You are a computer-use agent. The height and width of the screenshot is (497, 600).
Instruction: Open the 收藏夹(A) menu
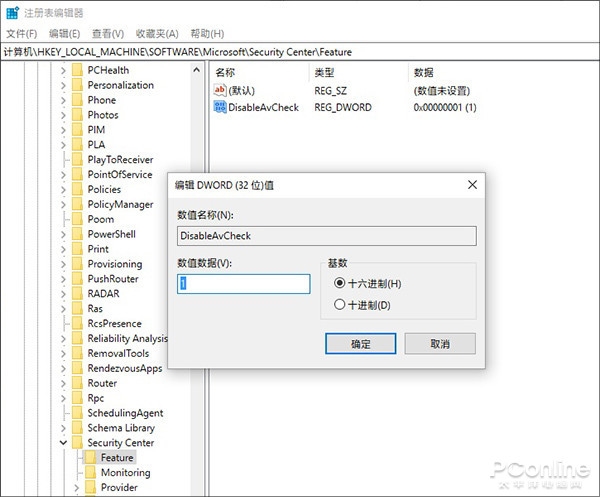point(157,34)
